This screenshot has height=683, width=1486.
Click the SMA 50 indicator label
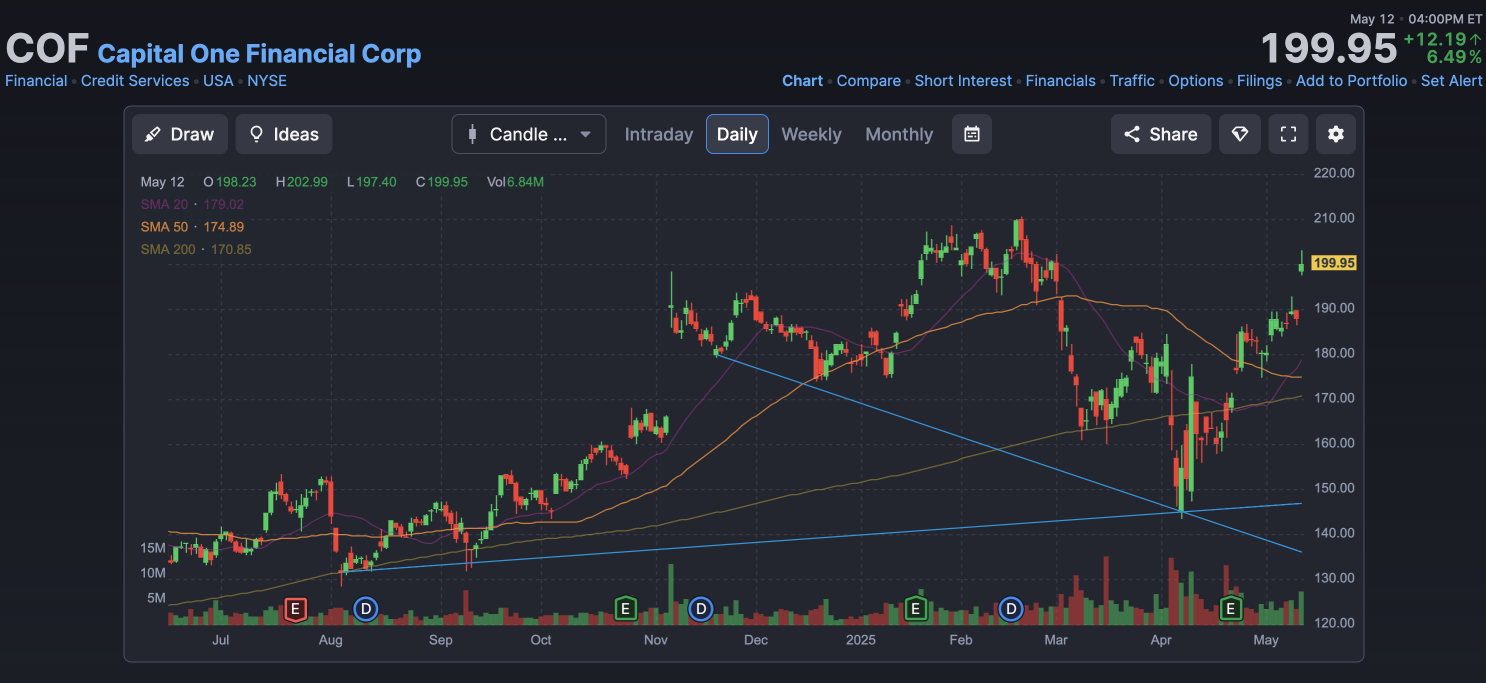tap(163, 227)
